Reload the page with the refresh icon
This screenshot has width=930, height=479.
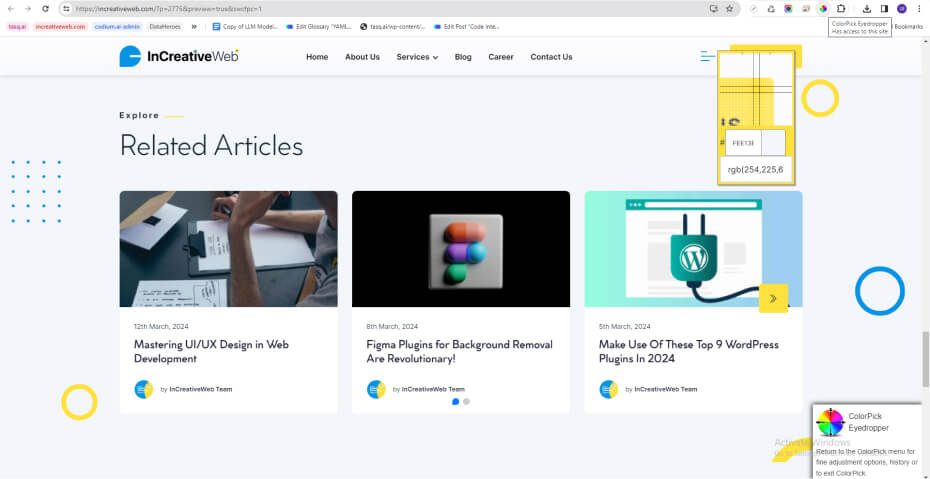[x=45, y=8]
